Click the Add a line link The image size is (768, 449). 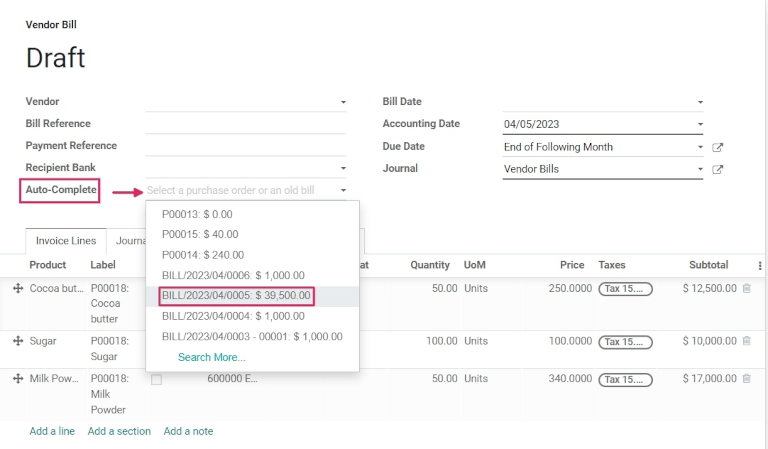click(x=52, y=431)
